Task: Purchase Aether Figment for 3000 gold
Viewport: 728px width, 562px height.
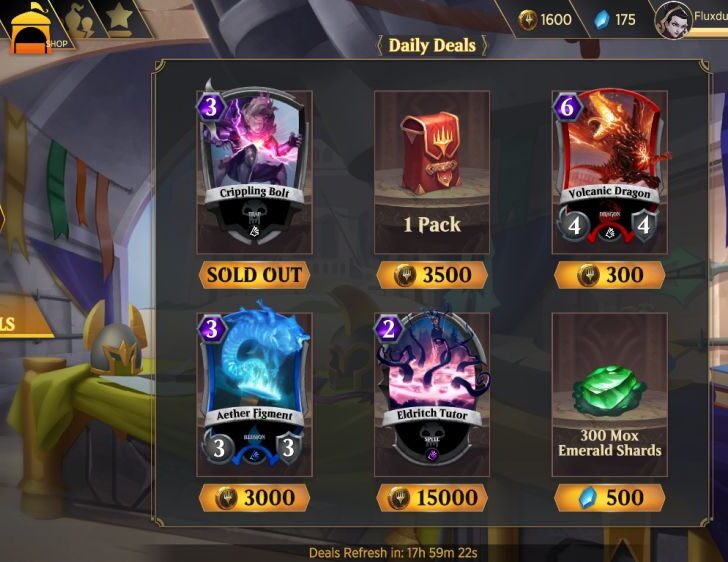Action: pos(254,497)
